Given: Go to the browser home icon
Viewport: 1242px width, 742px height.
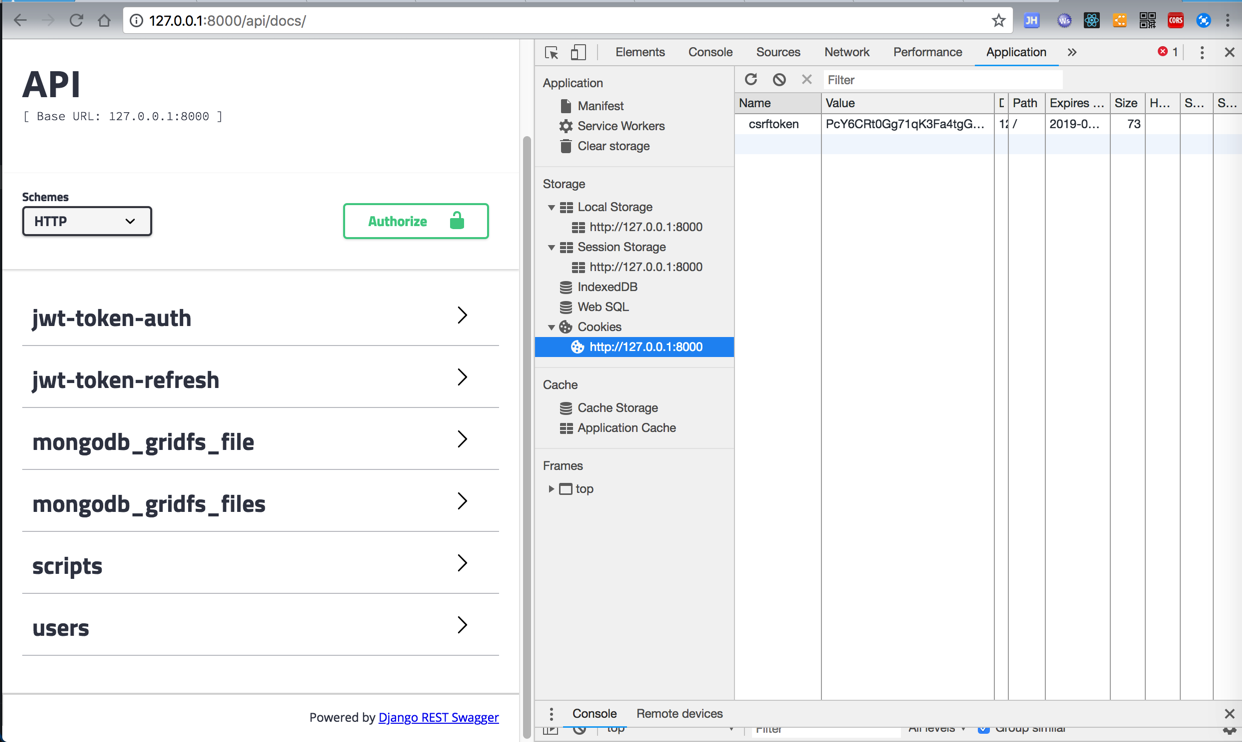Looking at the screenshot, I should [x=104, y=20].
